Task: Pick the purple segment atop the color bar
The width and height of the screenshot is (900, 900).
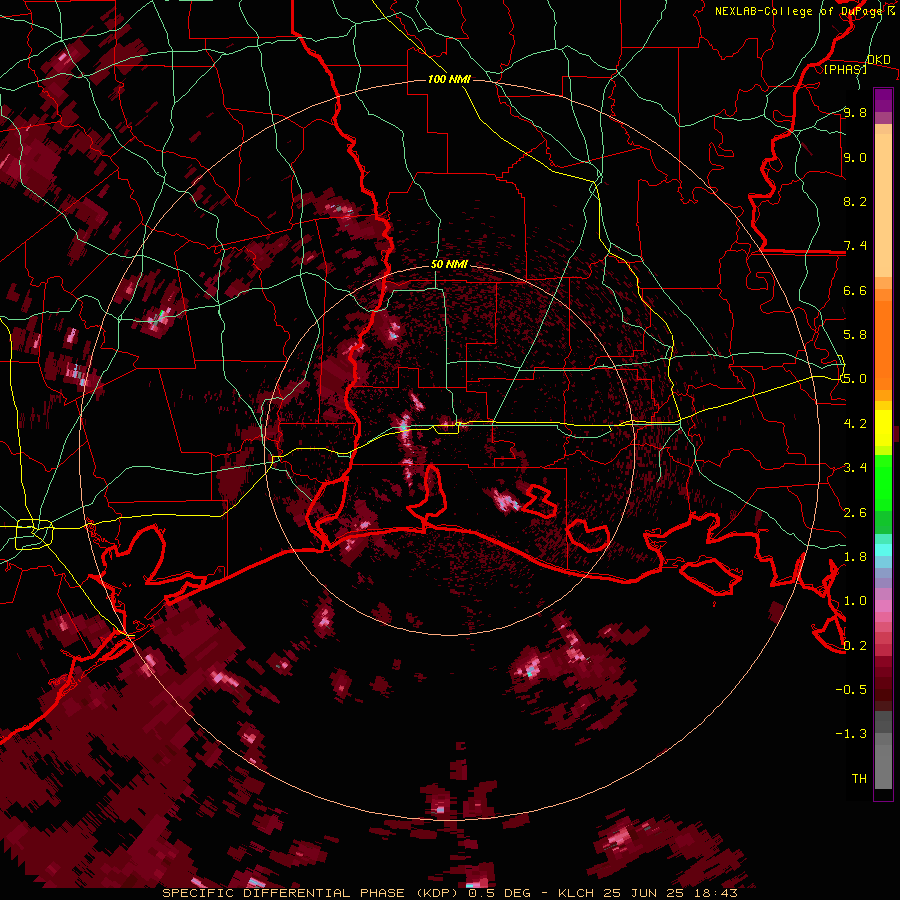Action: (883, 100)
